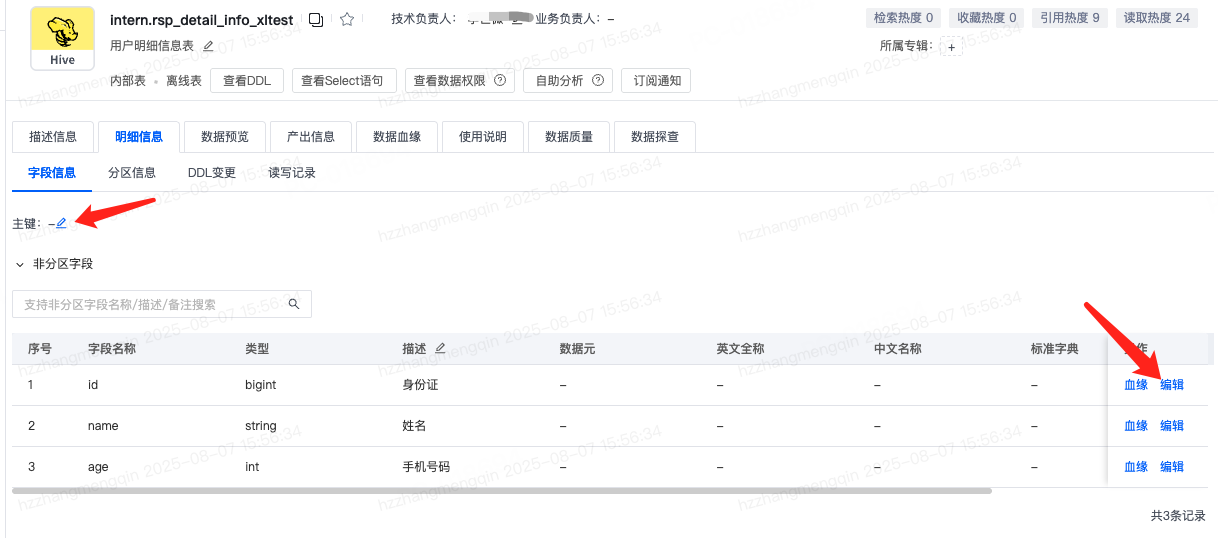Click the Hive table type logo

[x=63, y=39]
